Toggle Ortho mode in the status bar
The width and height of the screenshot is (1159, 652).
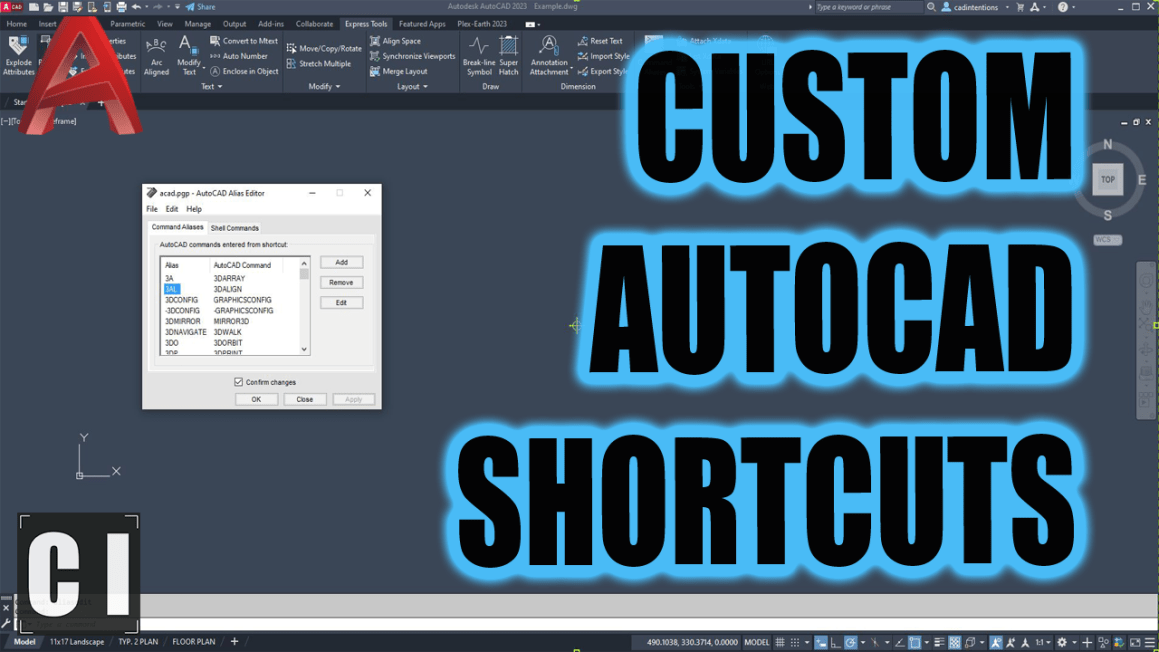tap(835, 642)
